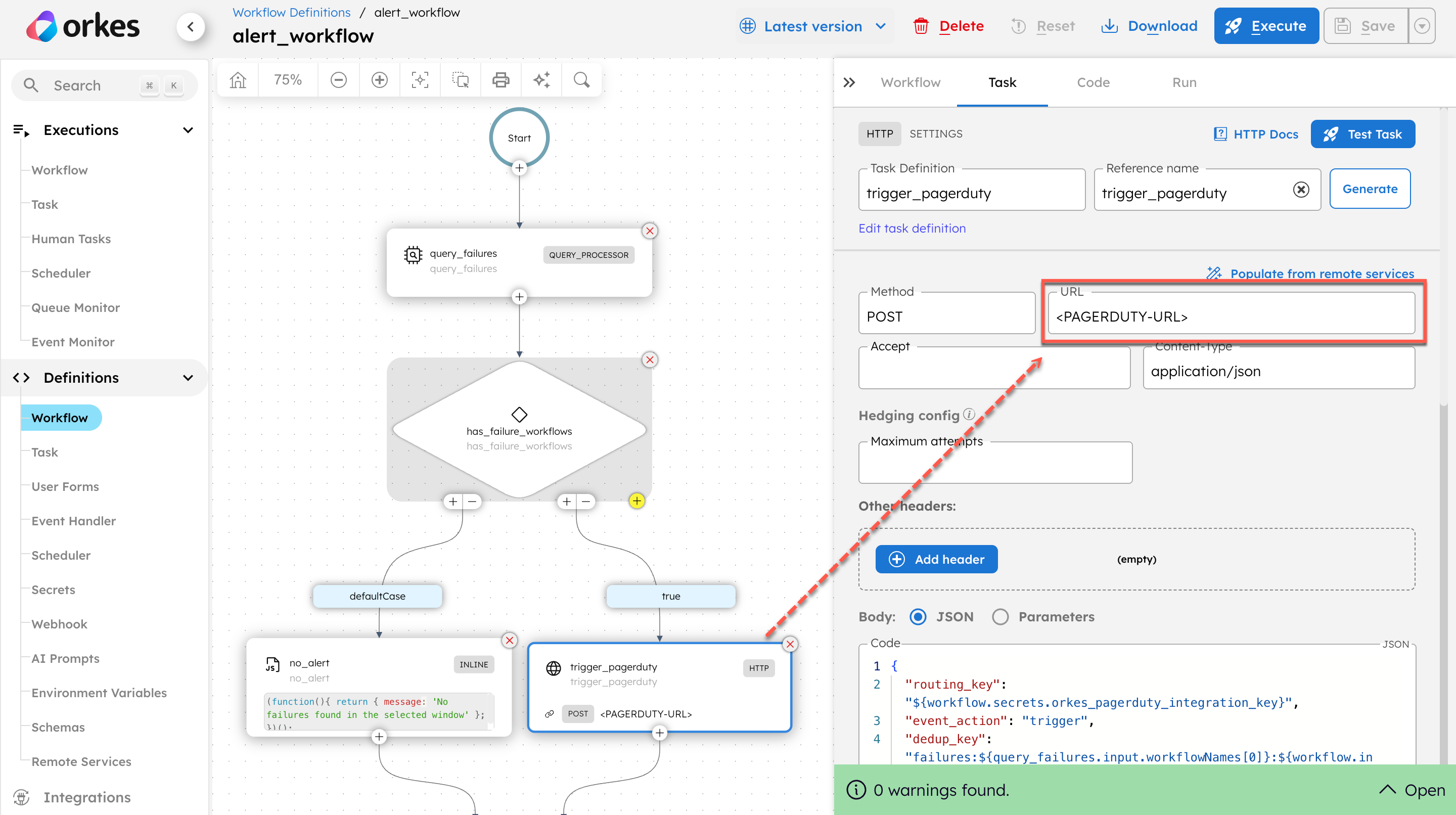Open the AI assistant sparkle tool
This screenshot has width=1456, height=815.
[541, 80]
